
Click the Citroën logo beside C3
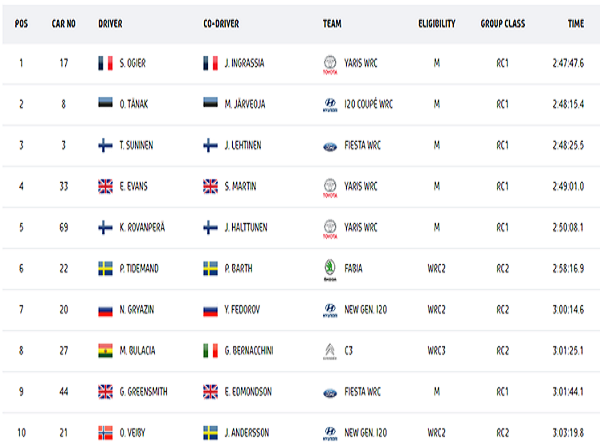point(330,352)
